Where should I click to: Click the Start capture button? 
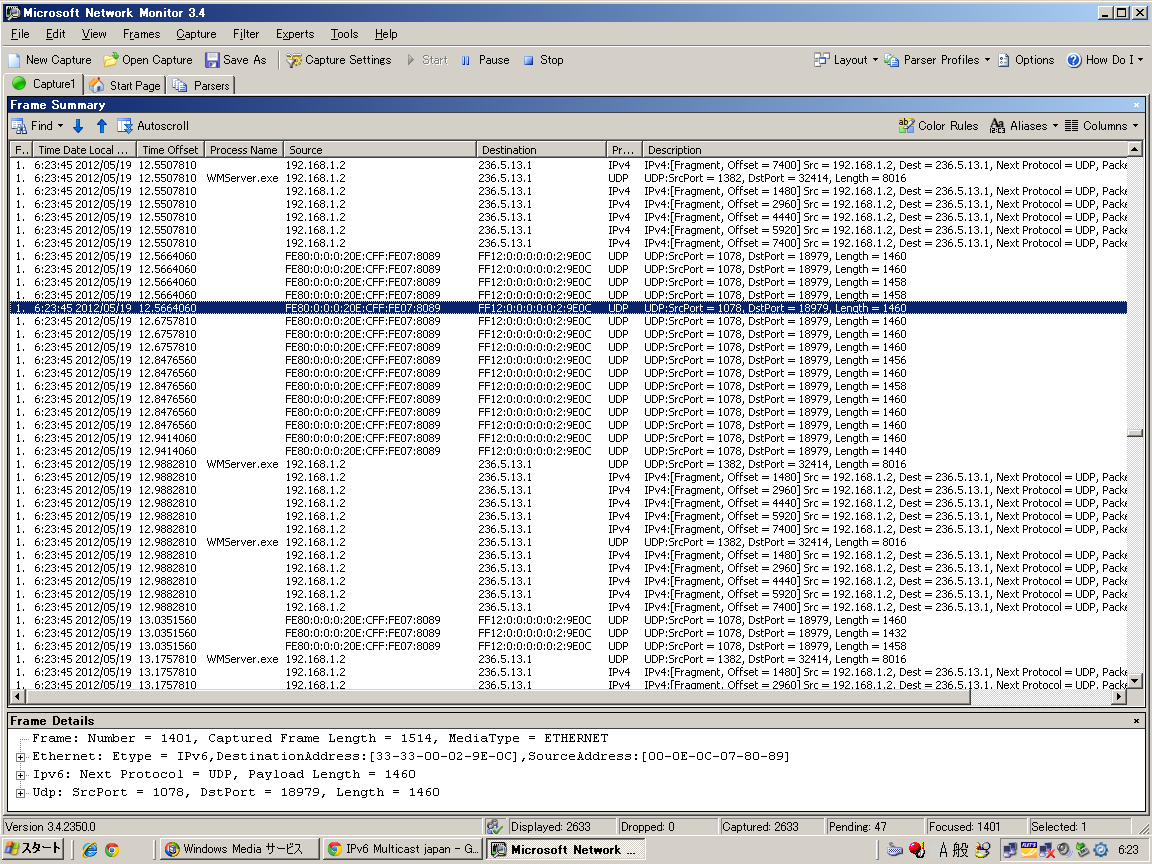coord(427,60)
